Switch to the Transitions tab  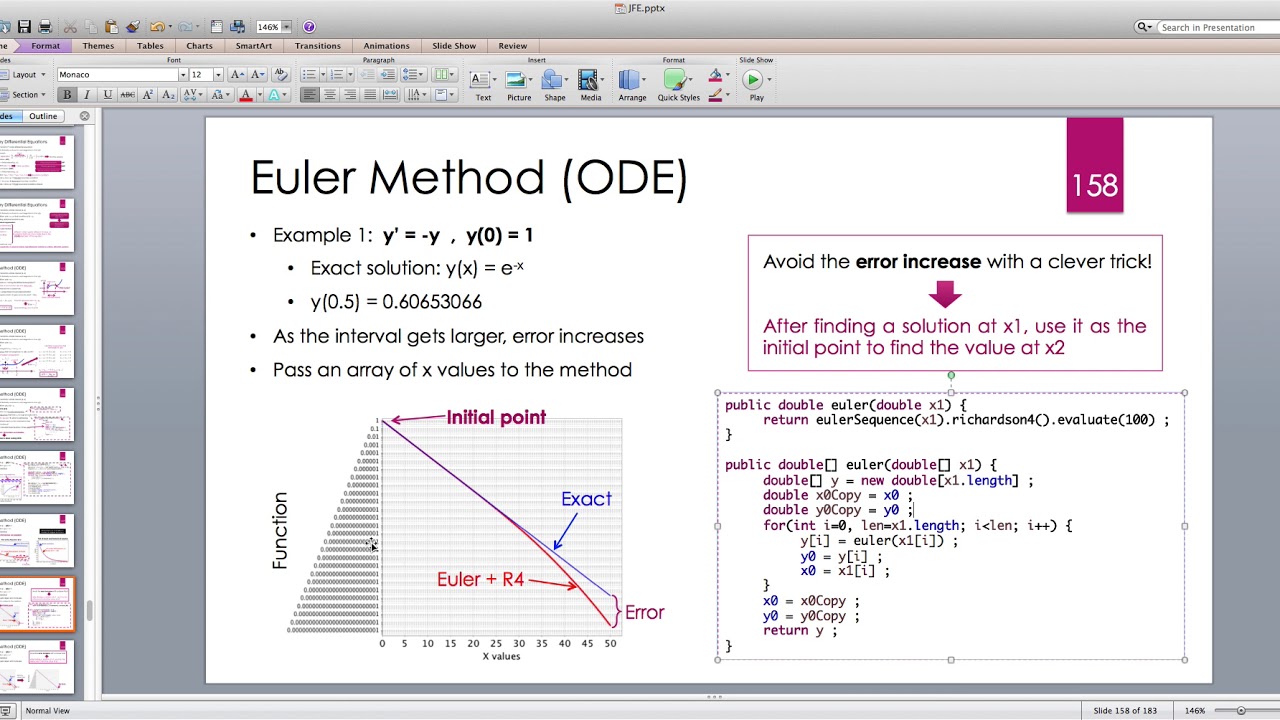(318, 46)
